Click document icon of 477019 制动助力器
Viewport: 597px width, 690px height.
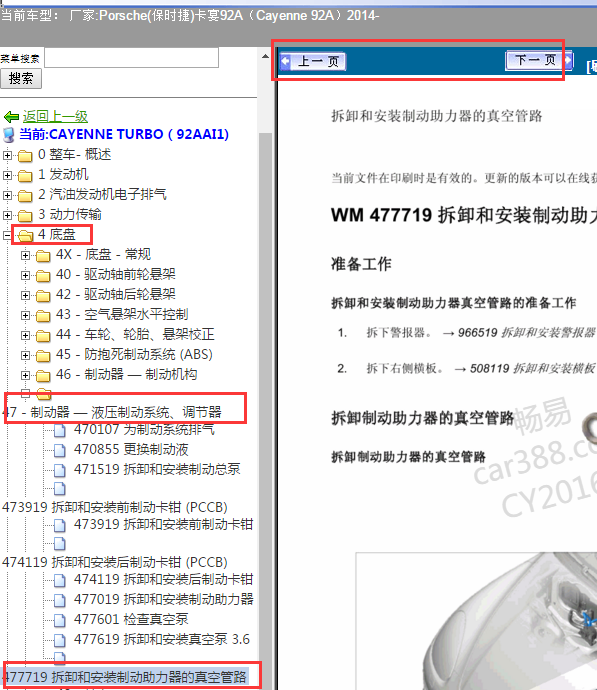click(x=59, y=600)
